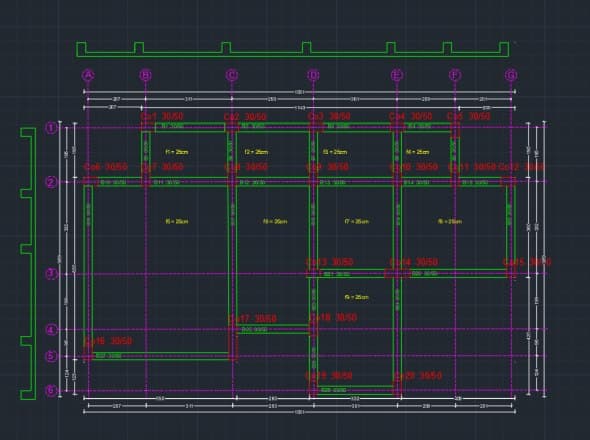Click column label Co9 30/50
Viewport: 590px width, 440px height.
328,167
